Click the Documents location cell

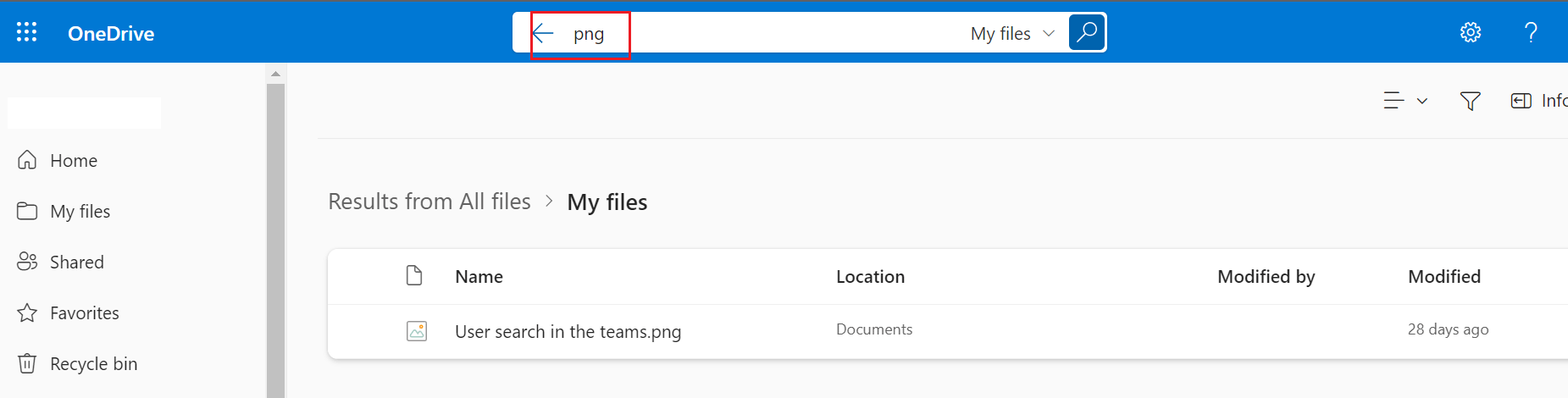874,329
